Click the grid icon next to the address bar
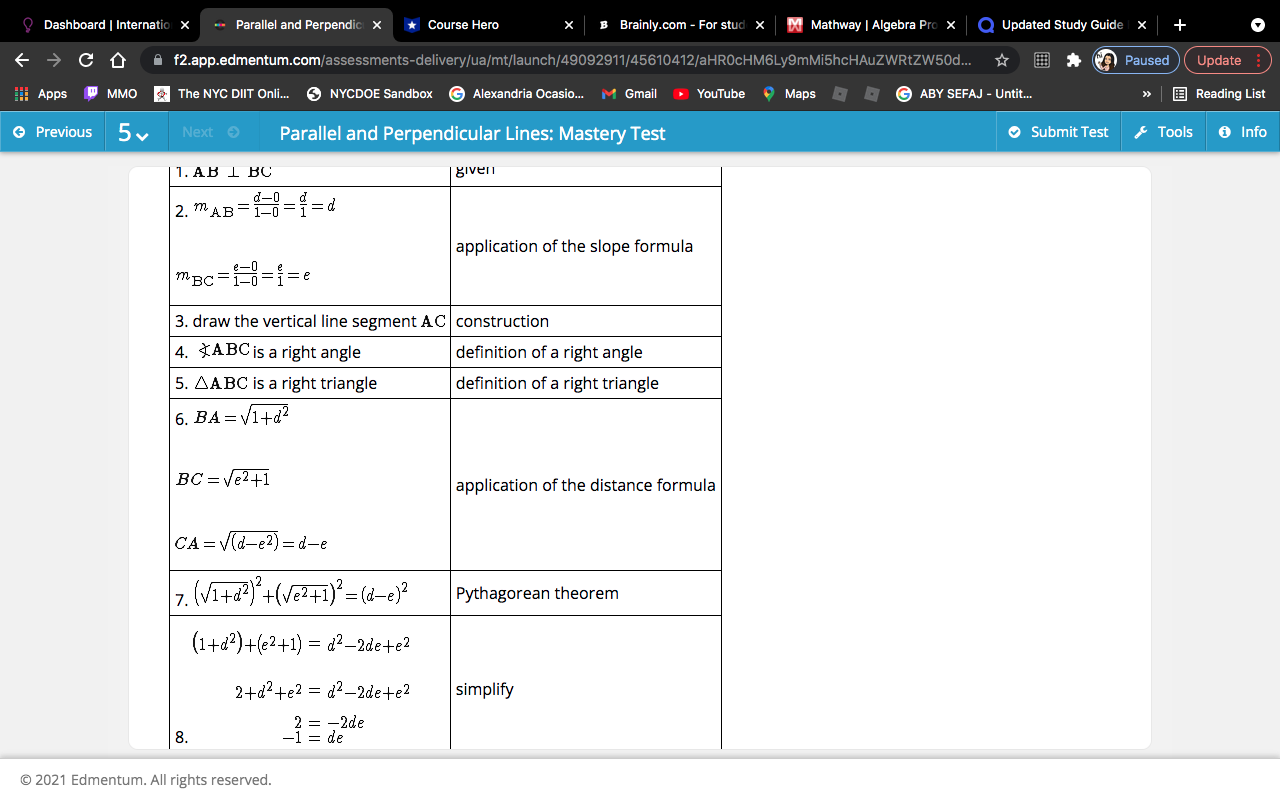This screenshot has width=1280, height=800. (1040, 60)
